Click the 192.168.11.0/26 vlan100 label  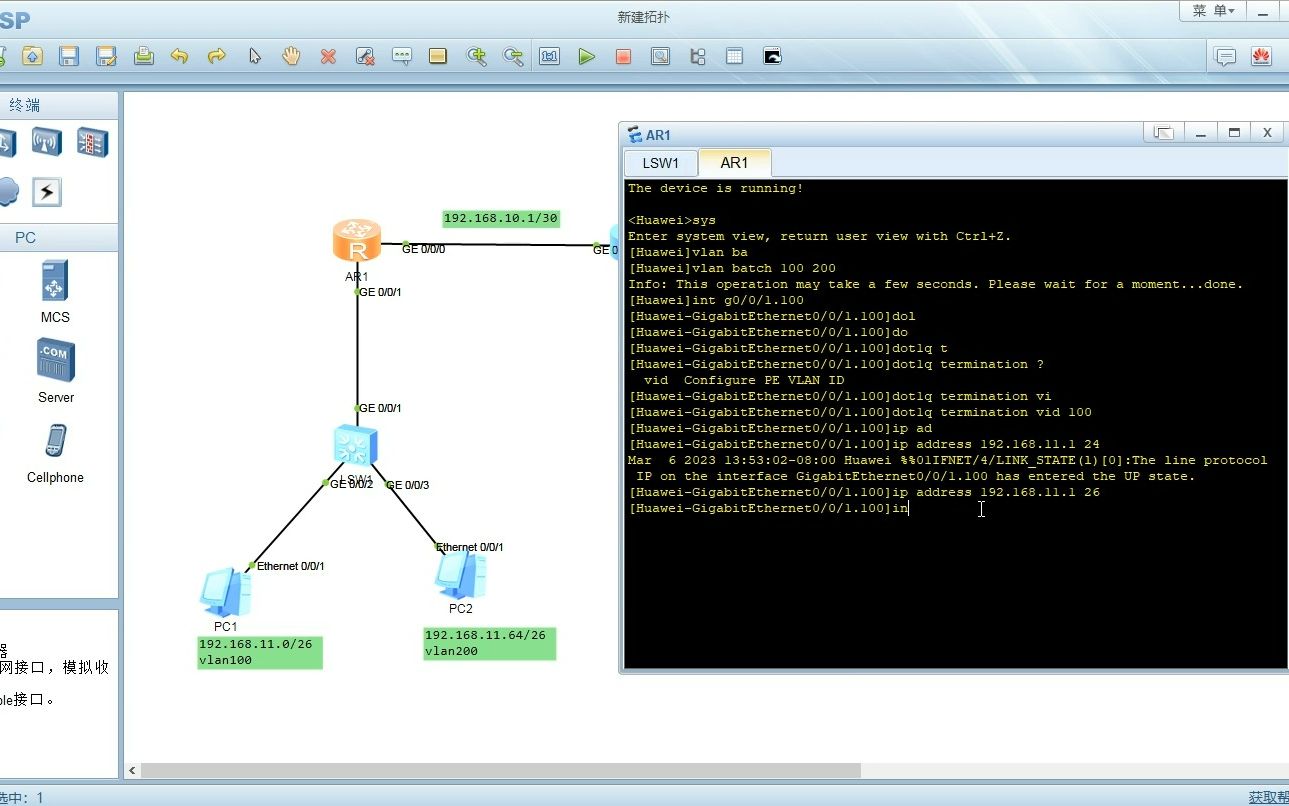click(x=260, y=652)
